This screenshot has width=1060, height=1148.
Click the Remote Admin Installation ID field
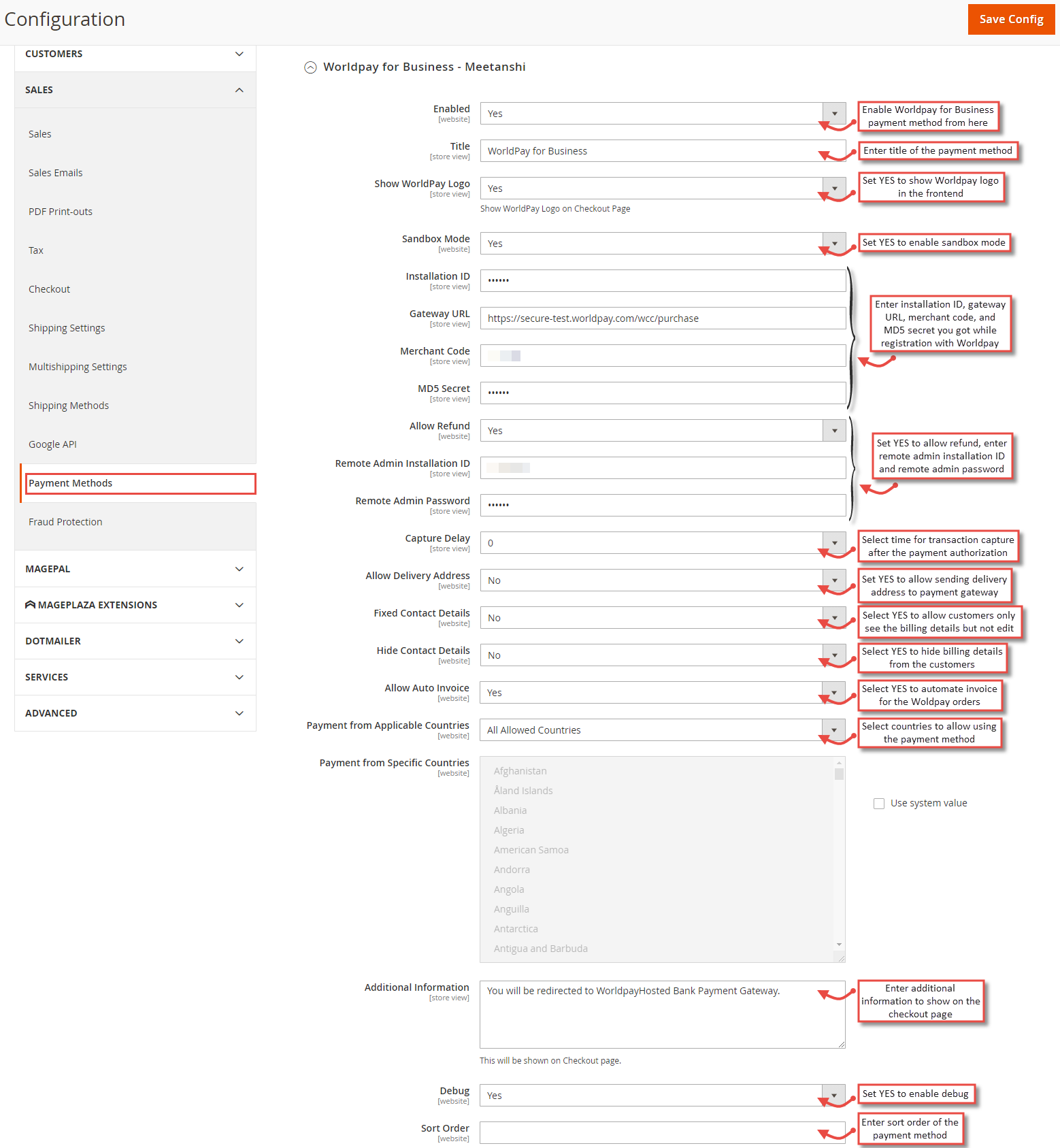coord(663,468)
